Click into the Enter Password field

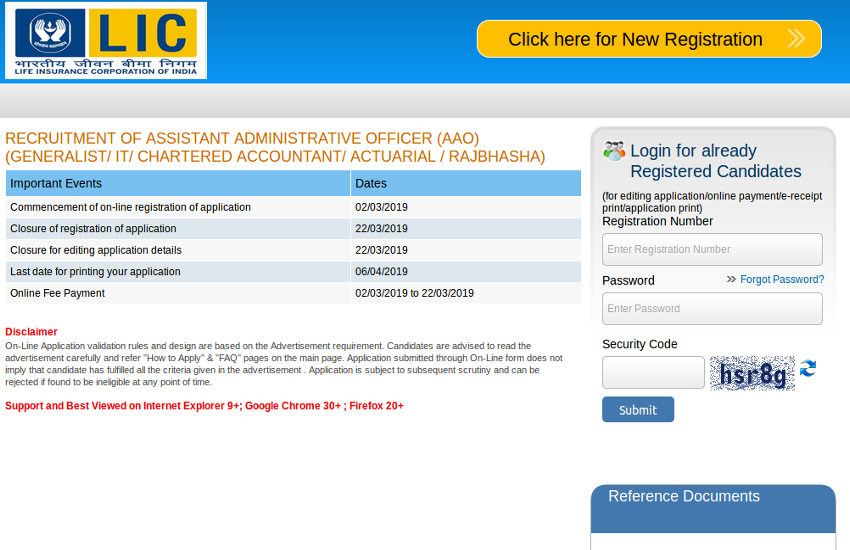click(712, 308)
